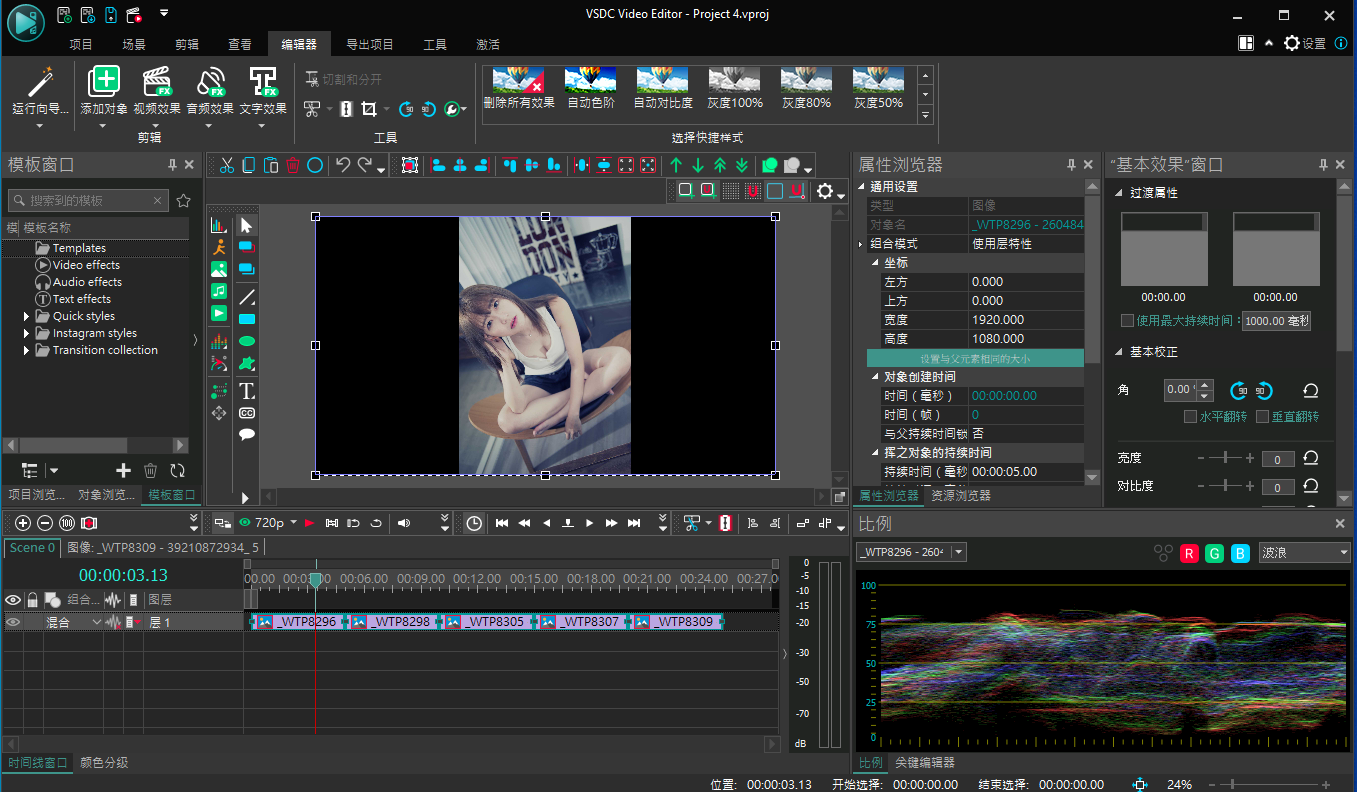
Task: Open the 场景 ribbon tab
Action: click(134, 44)
